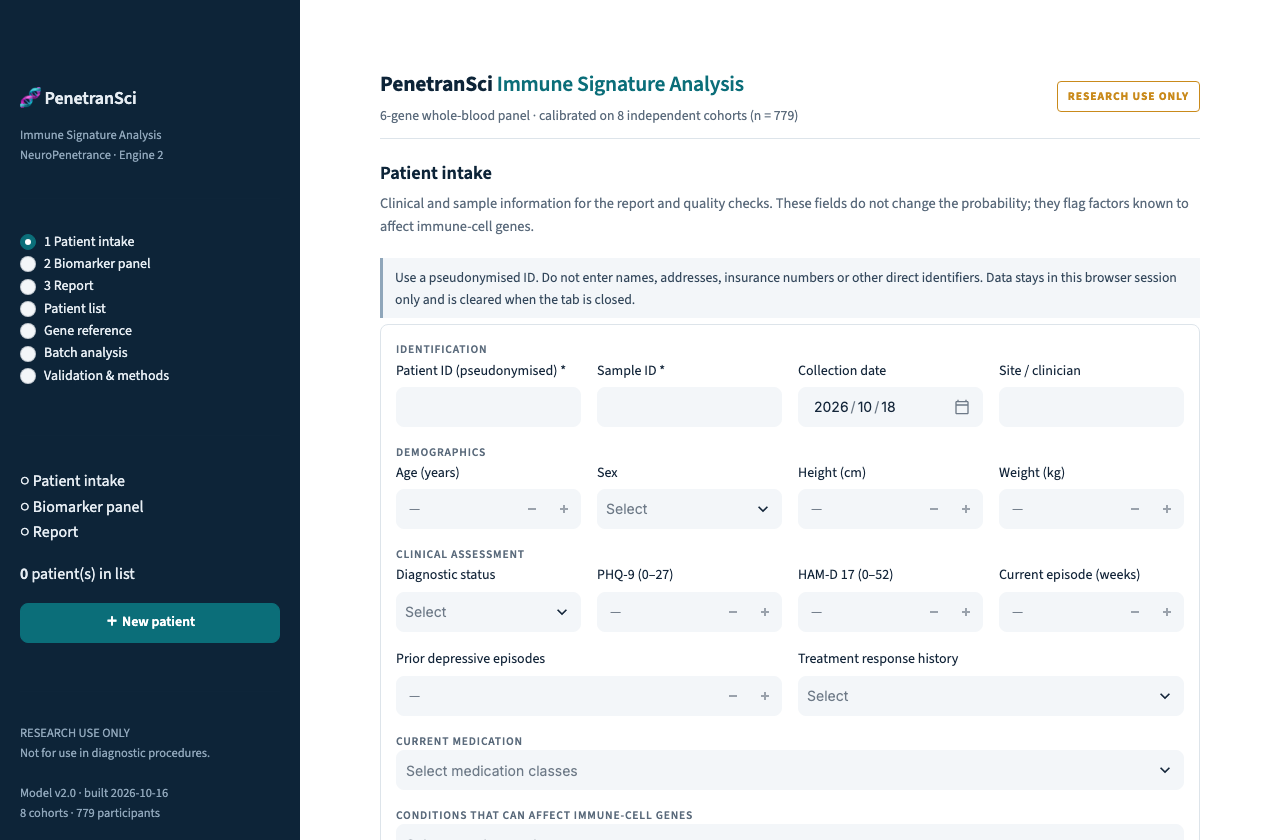Decrease Age (years) with minus icon

(532, 509)
